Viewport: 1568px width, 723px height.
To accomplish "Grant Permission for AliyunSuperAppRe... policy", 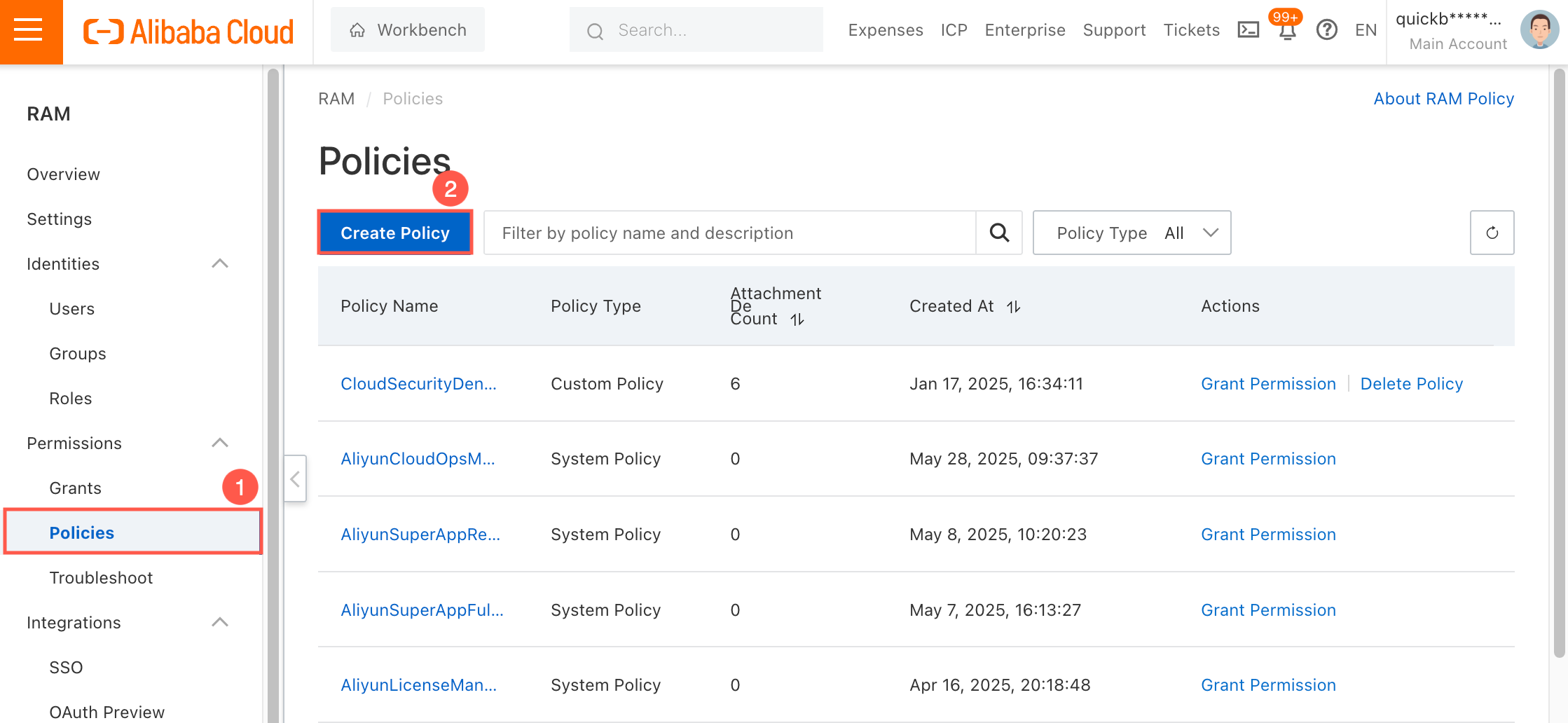I will point(1268,535).
